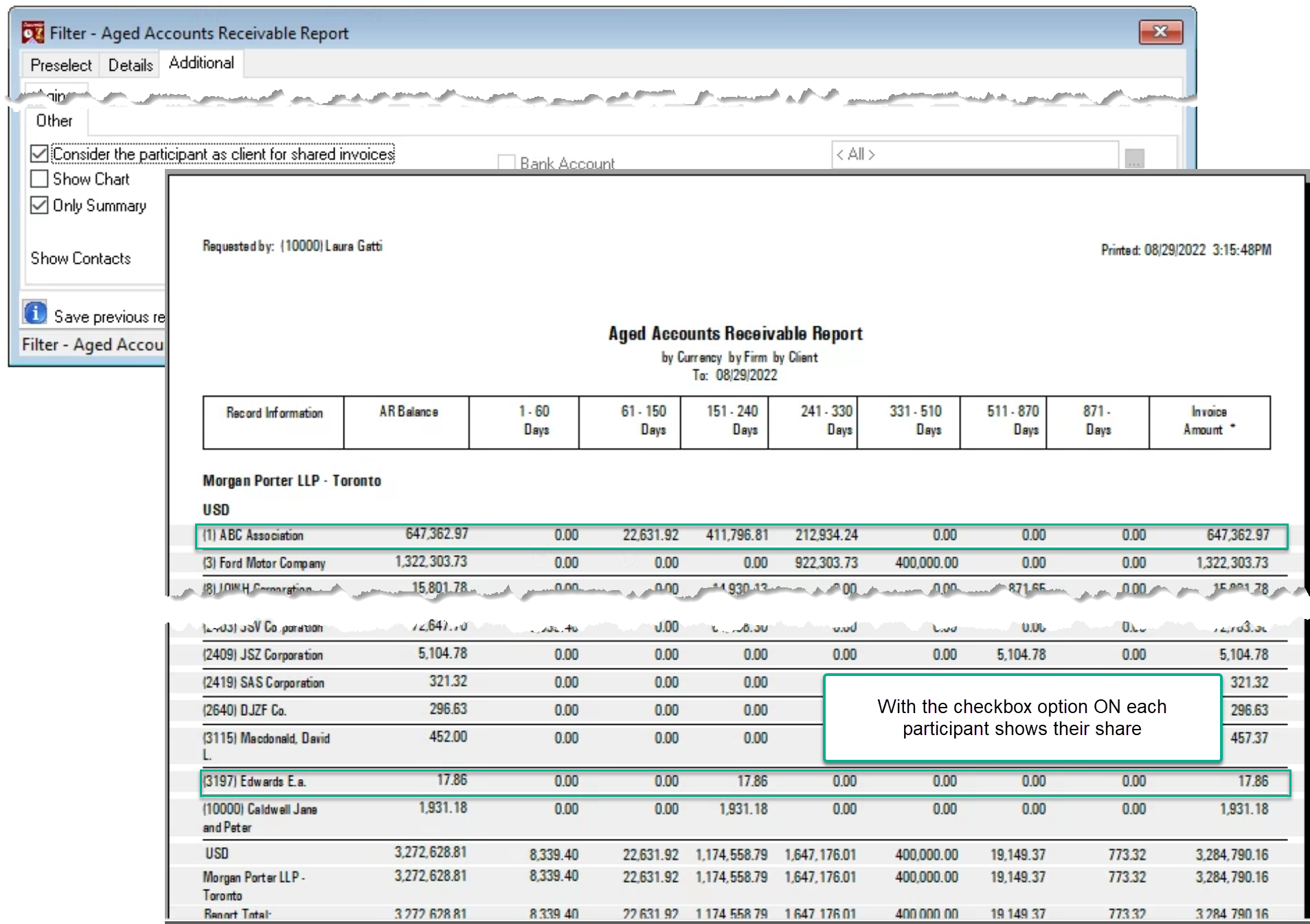1310x924 pixels.
Task: Open the Details tab
Action: point(131,65)
